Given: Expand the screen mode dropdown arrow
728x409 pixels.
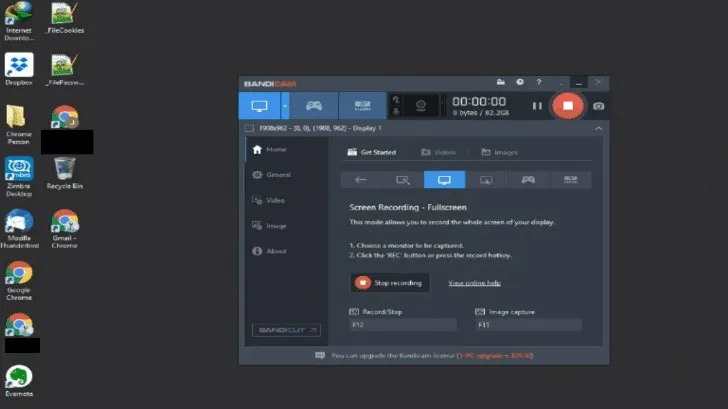Looking at the screenshot, I should (x=285, y=105).
